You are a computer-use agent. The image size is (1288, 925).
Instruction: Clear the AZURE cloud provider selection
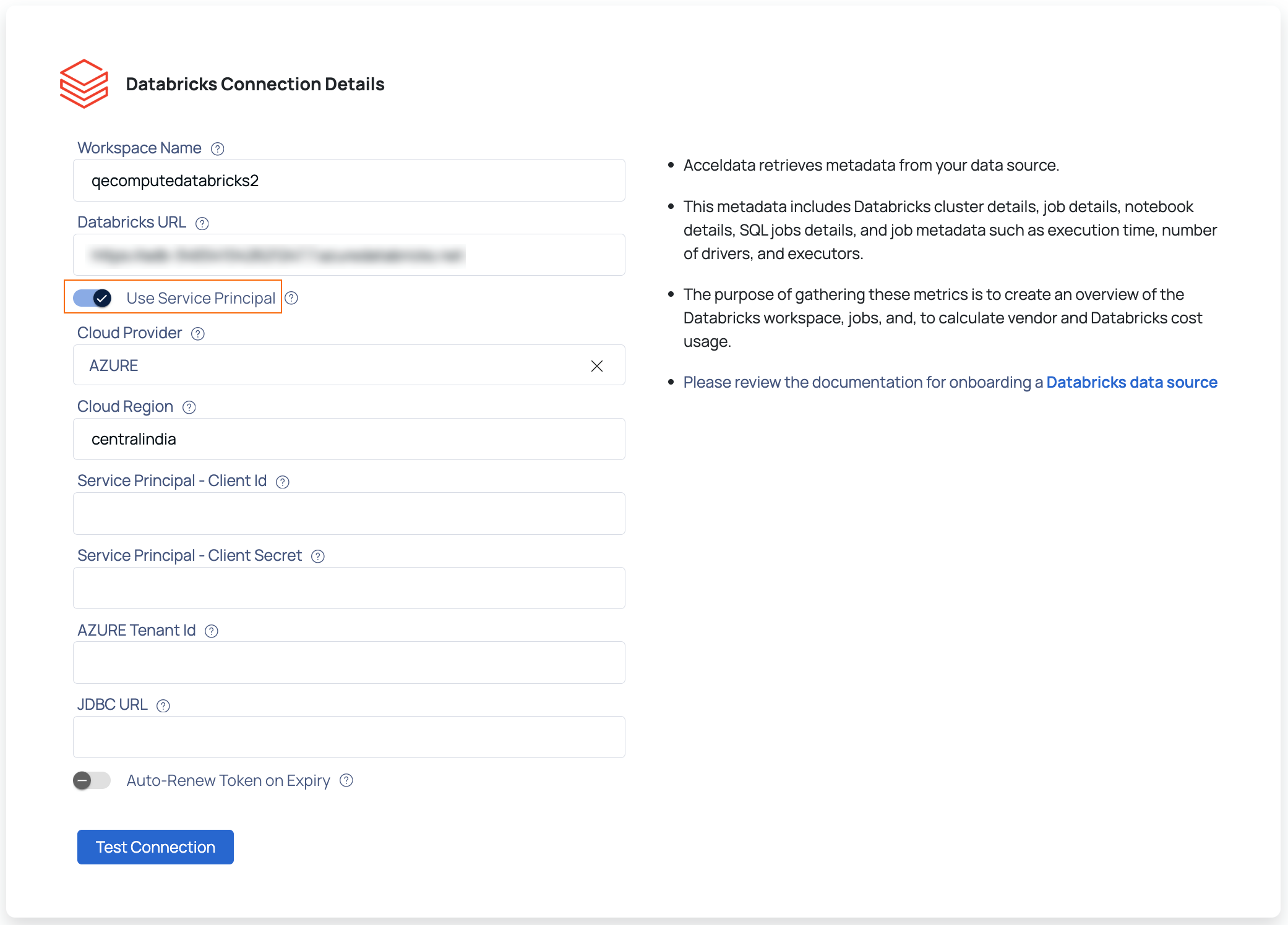[597, 366]
